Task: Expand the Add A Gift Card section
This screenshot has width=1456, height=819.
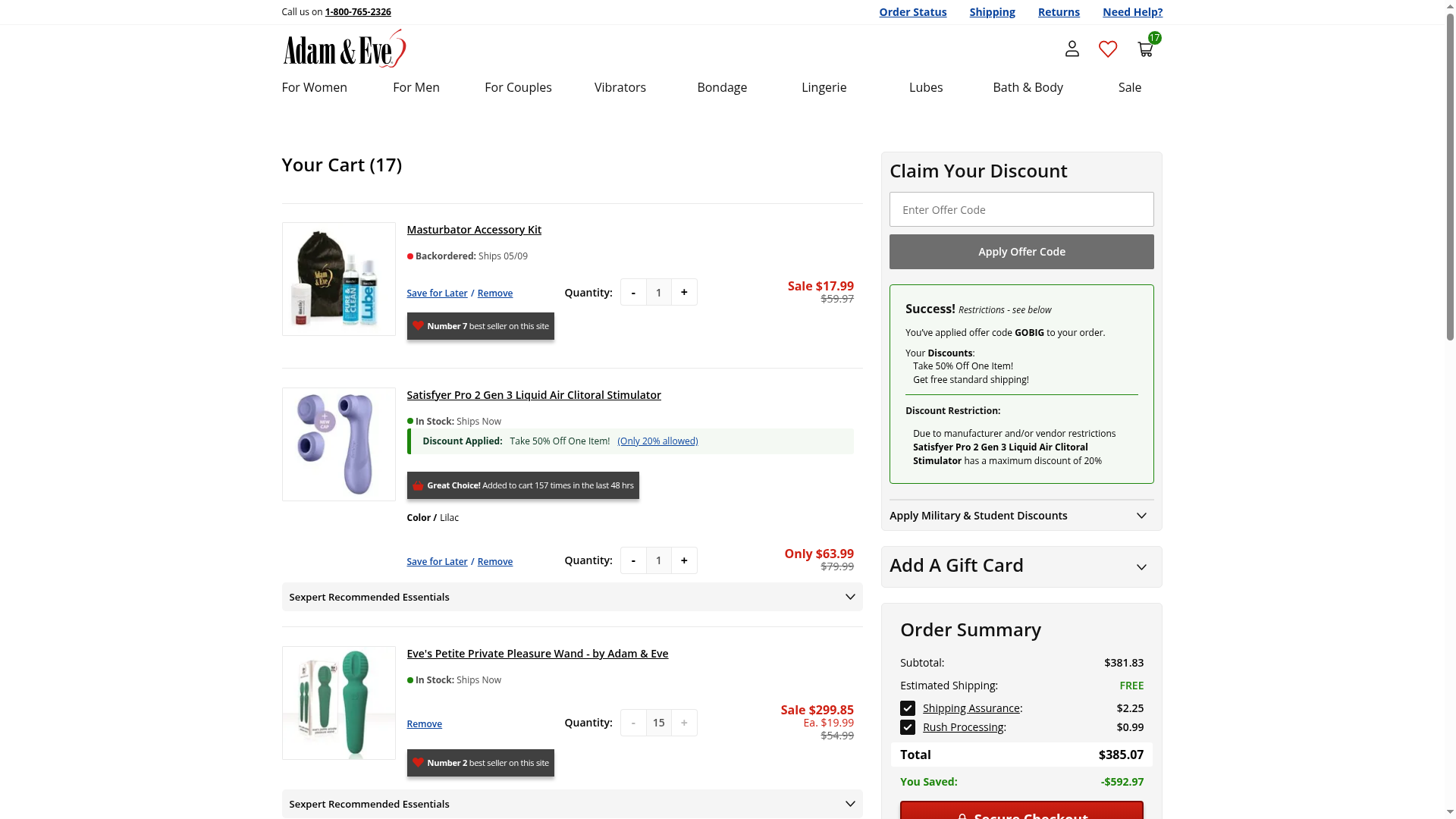Action: coord(1021,566)
